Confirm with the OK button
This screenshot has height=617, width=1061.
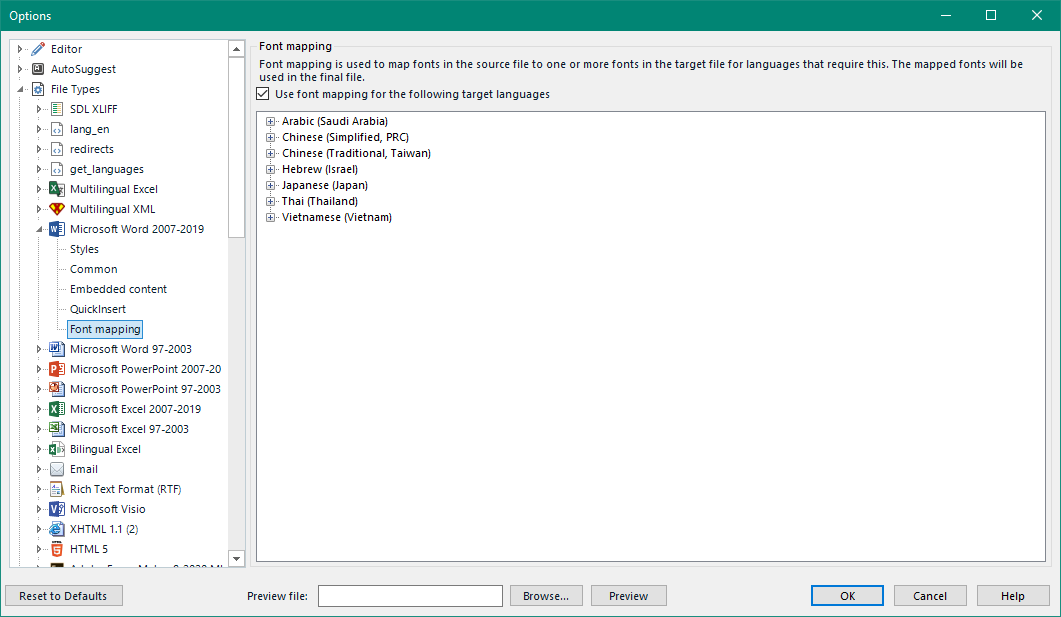coord(847,596)
